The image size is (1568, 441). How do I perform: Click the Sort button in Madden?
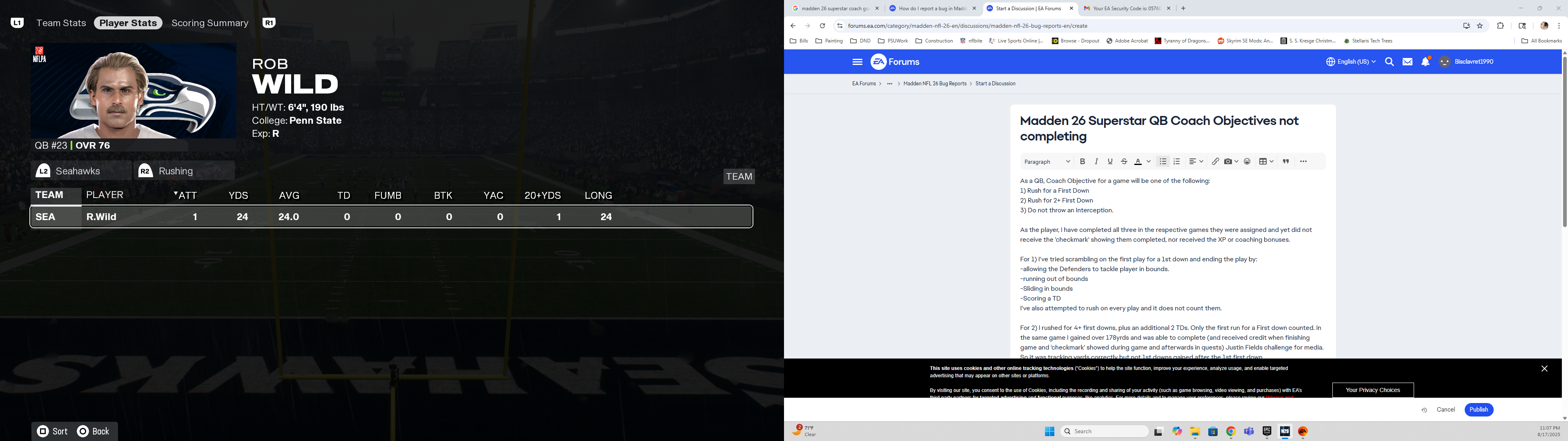(52, 431)
